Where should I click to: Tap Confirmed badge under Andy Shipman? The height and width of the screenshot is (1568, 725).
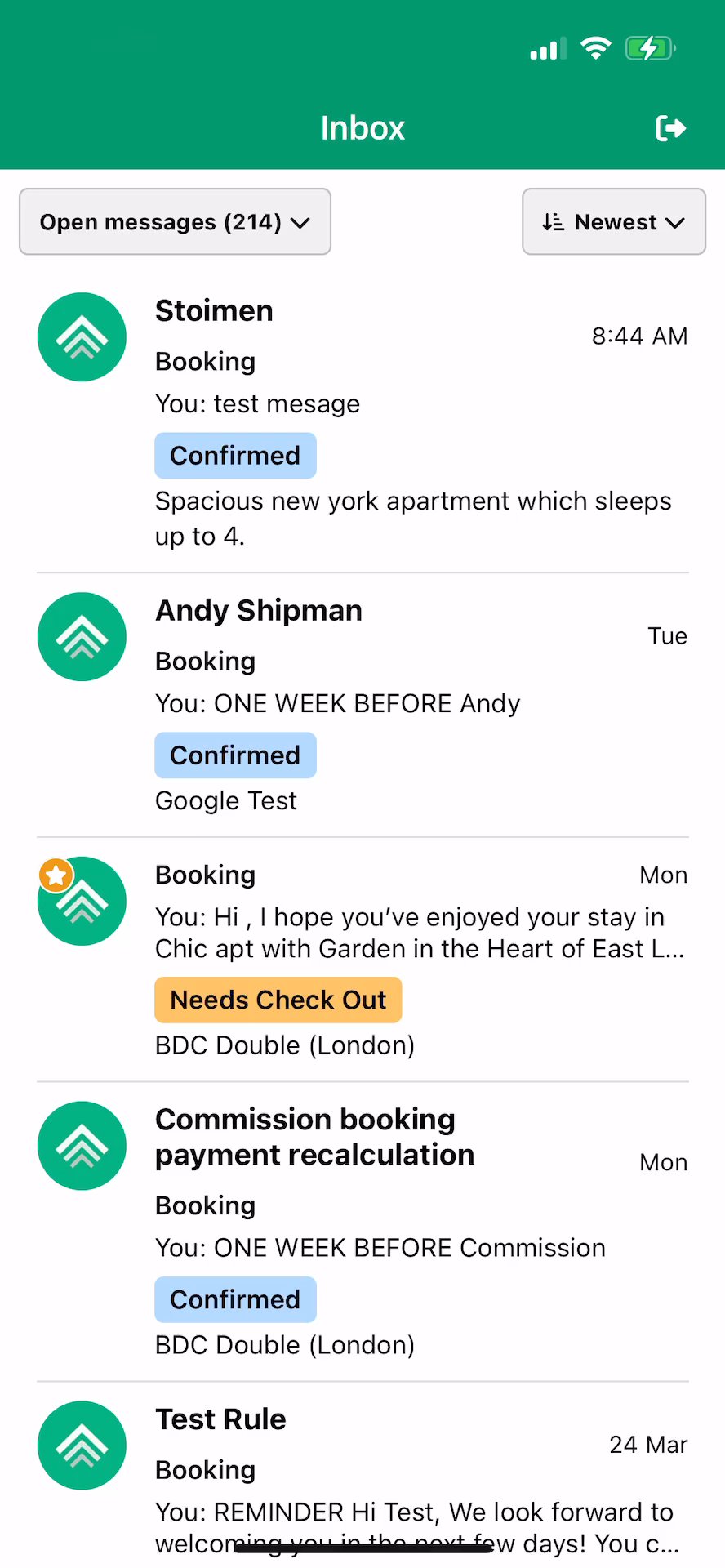pyautogui.click(x=235, y=755)
